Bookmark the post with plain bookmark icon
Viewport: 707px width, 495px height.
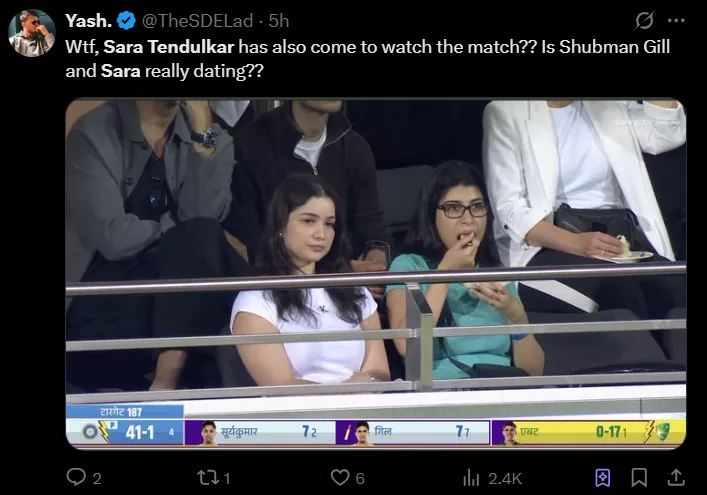click(x=639, y=477)
